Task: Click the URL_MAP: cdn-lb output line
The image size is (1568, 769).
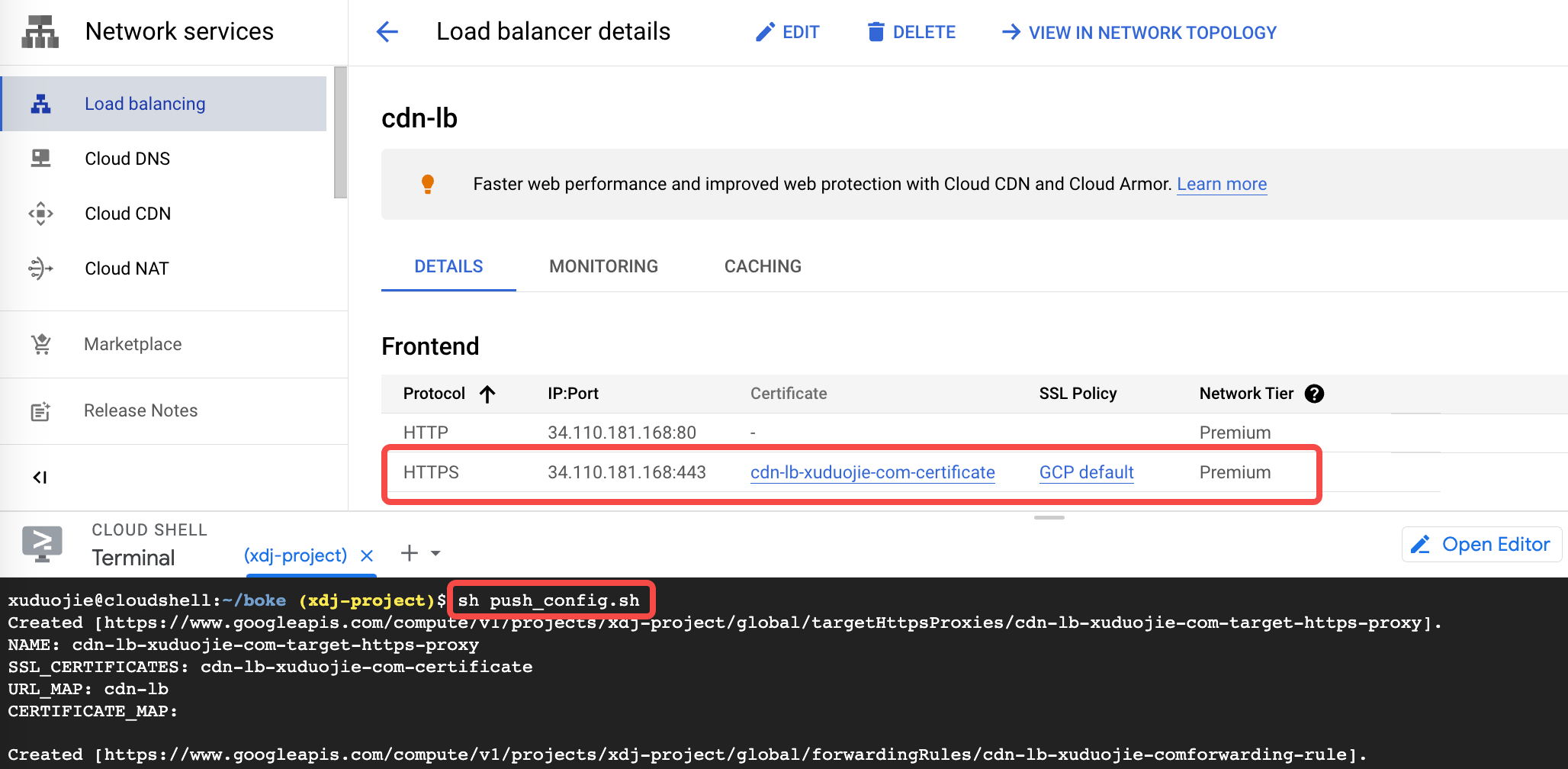Action: (x=88, y=689)
